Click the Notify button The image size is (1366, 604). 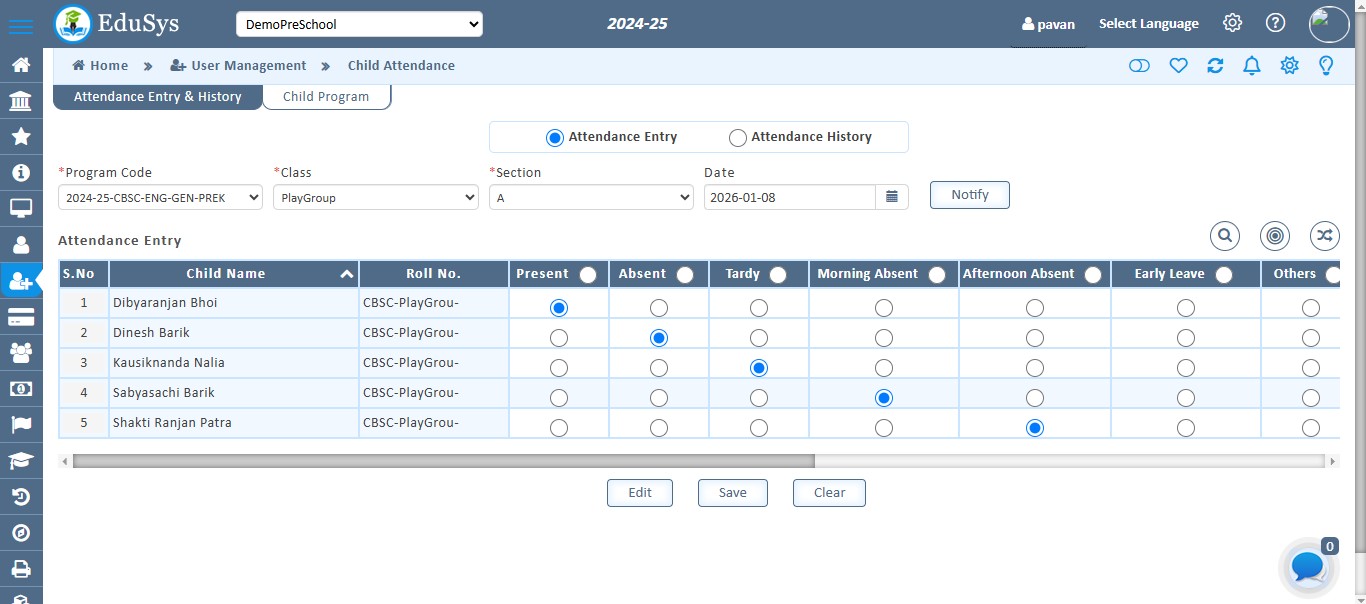click(x=969, y=195)
